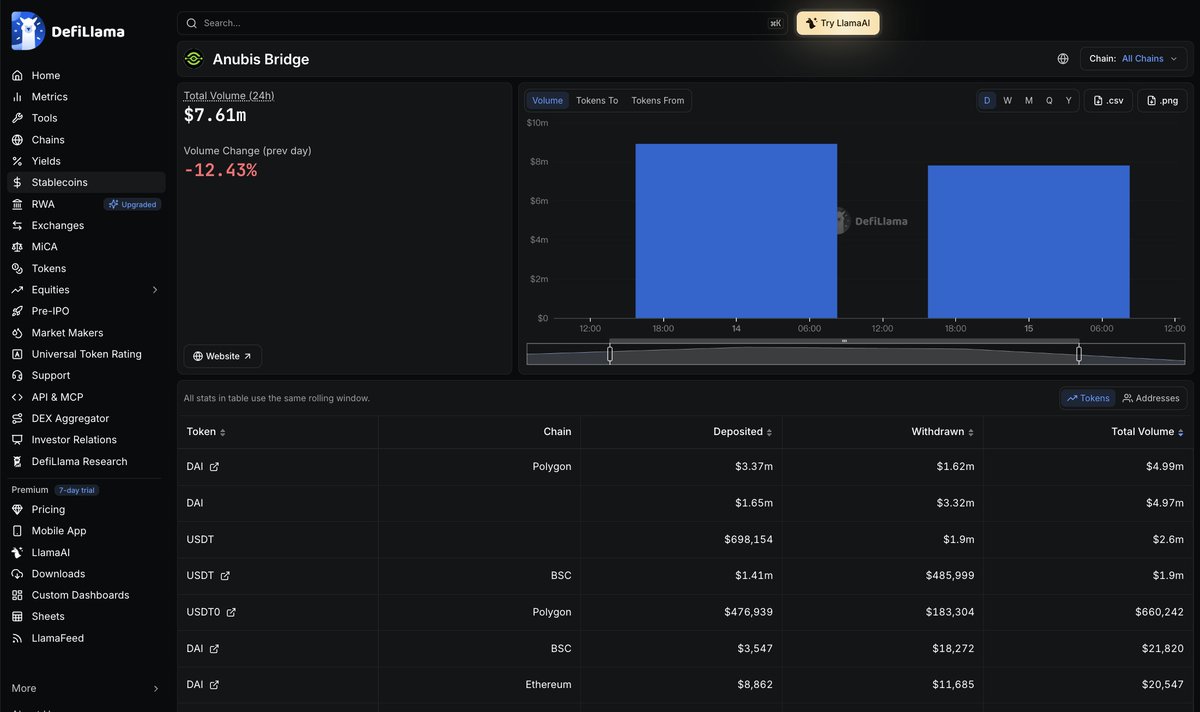Screen dimensions: 1200x712
Task: Click the globe icon beside Chain selector
Action: click(x=1063, y=59)
